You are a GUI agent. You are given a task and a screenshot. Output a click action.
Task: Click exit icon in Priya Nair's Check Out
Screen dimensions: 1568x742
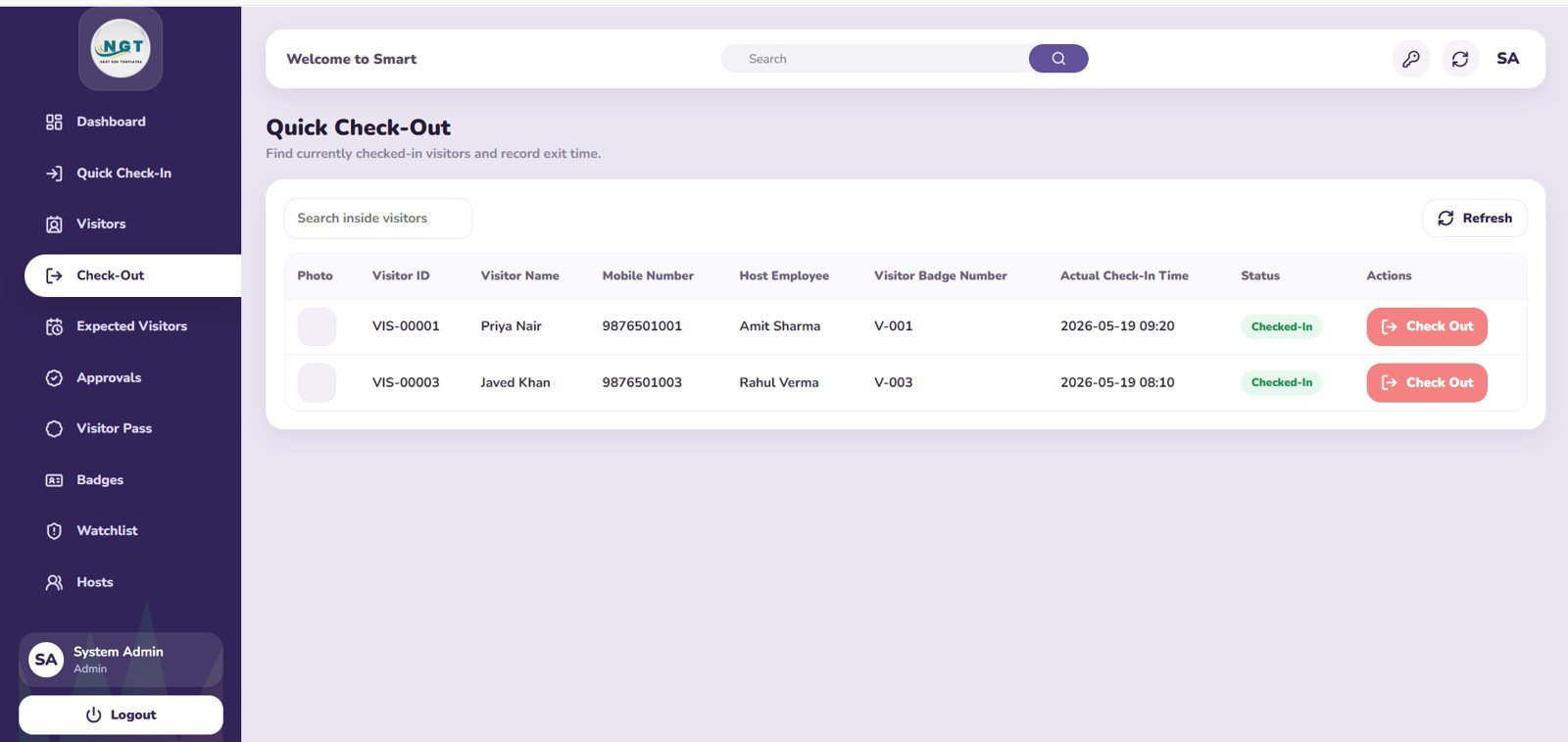(x=1389, y=326)
